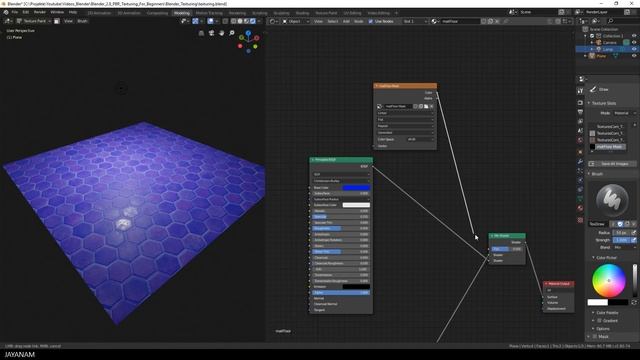Screen dimensions: 640x360
Task: Expand the Options panel
Action: pyautogui.click(x=601, y=329)
